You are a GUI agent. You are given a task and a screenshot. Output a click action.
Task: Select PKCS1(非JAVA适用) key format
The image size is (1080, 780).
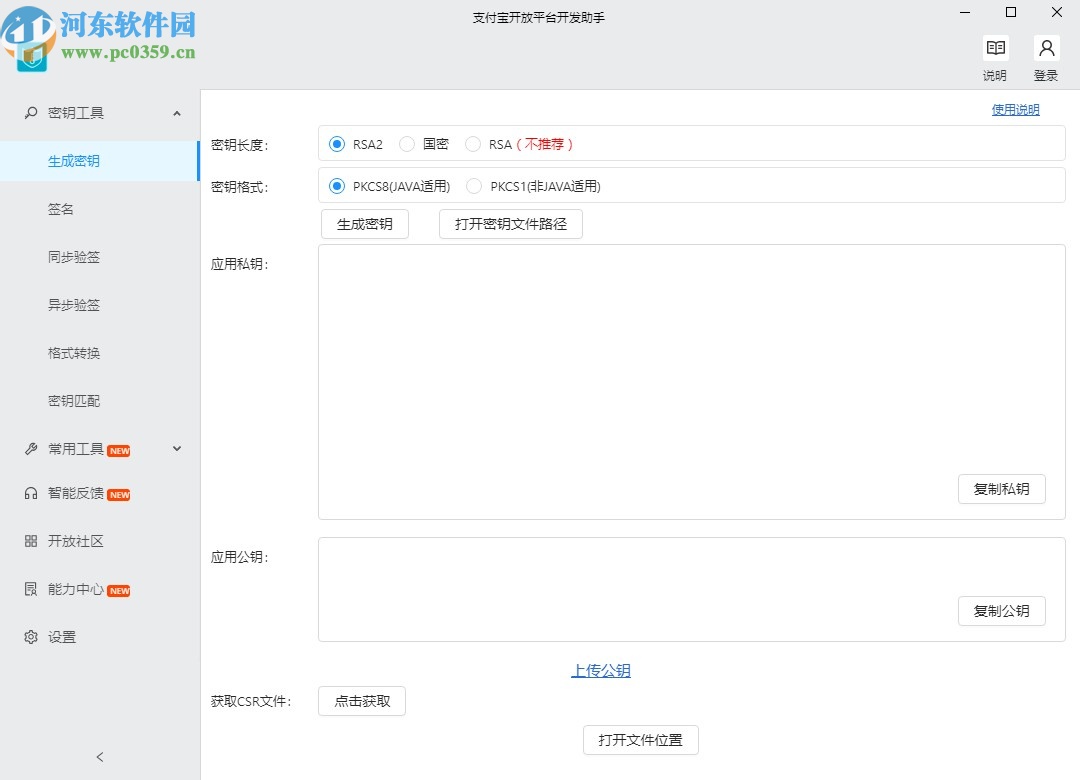coord(473,186)
